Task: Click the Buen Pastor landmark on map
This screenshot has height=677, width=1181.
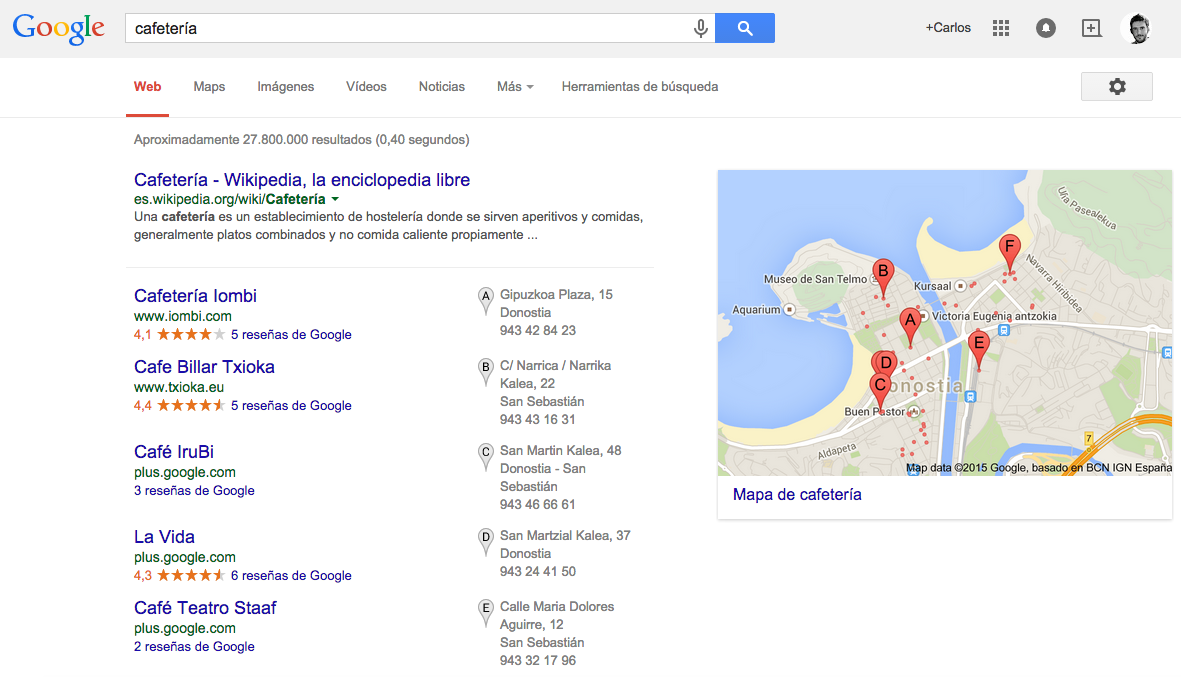Action: (881, 412)
